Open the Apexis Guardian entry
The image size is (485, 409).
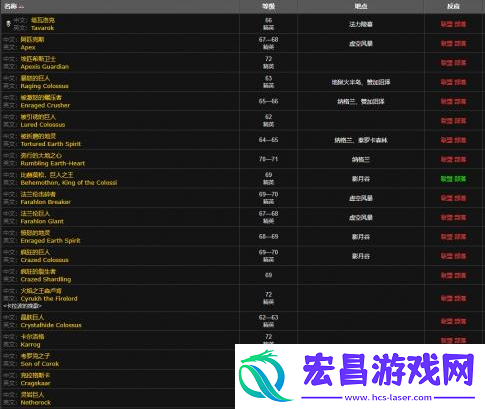pos(45,67)
